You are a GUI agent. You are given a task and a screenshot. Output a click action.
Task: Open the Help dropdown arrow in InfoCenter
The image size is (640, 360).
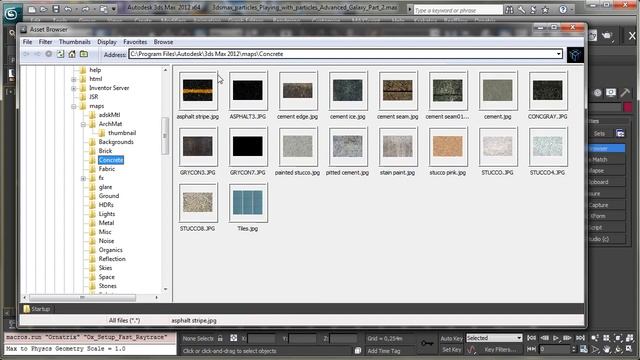tap(571, 10)
